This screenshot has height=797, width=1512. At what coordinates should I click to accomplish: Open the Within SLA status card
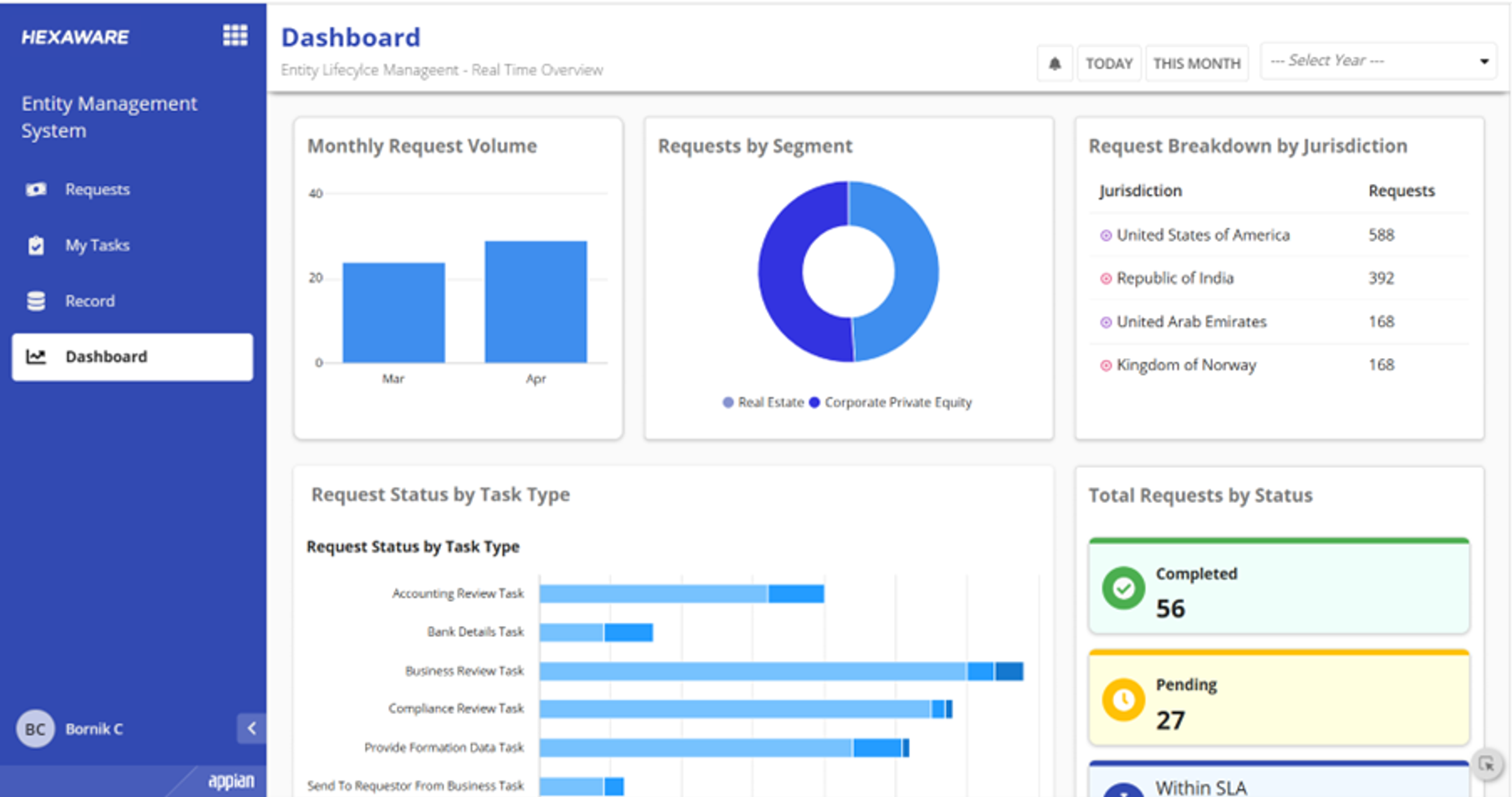(x=1279, y=779)
